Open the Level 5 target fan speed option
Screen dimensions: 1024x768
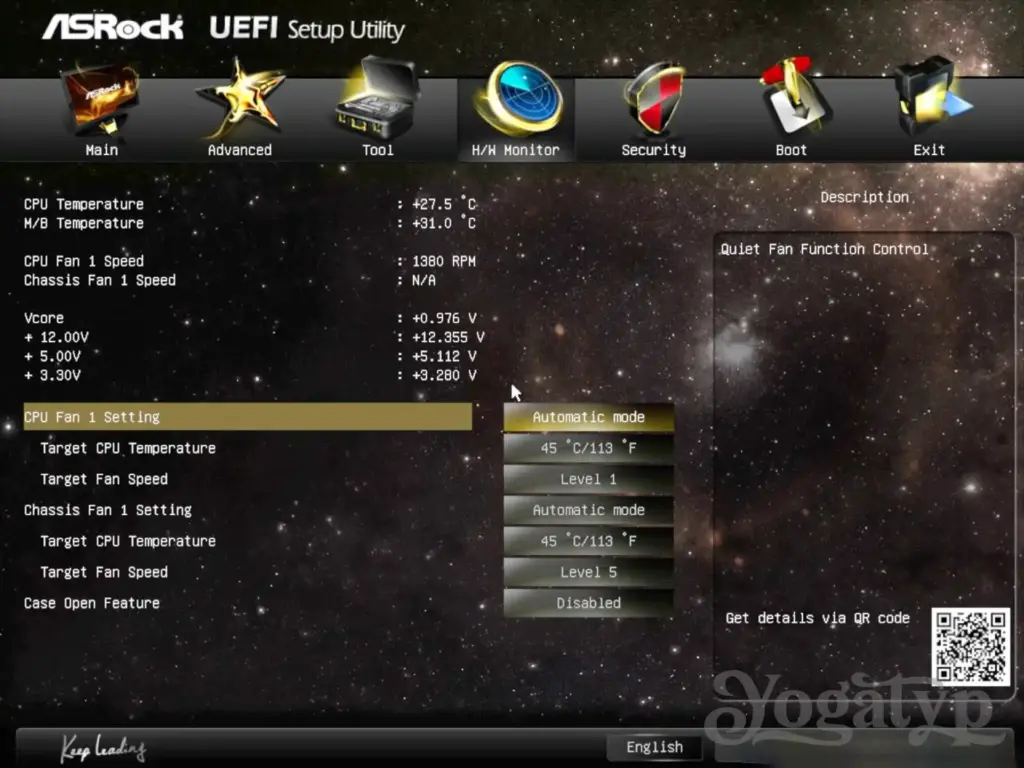click(588, 572)
